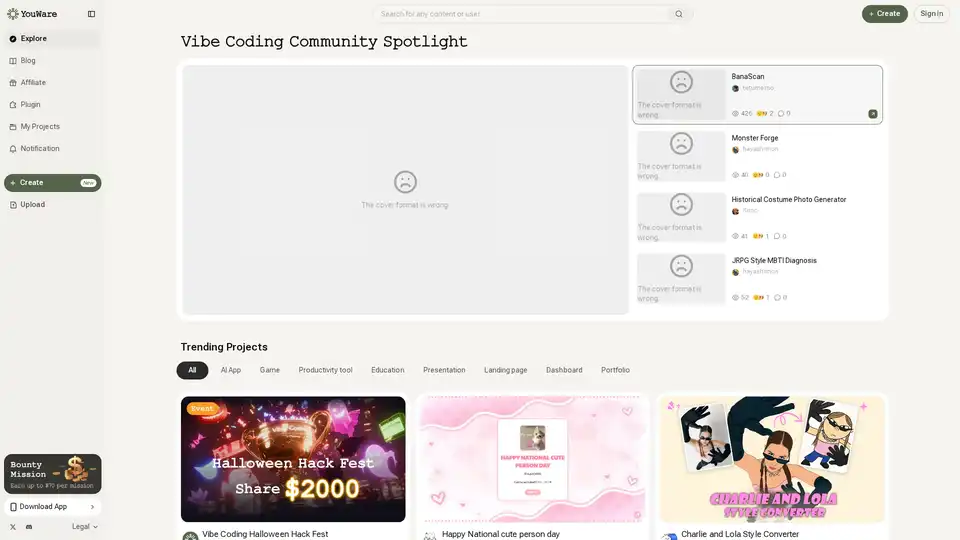Click the search magnifier icon
The image size is (960, 540).
coord(679,14)
